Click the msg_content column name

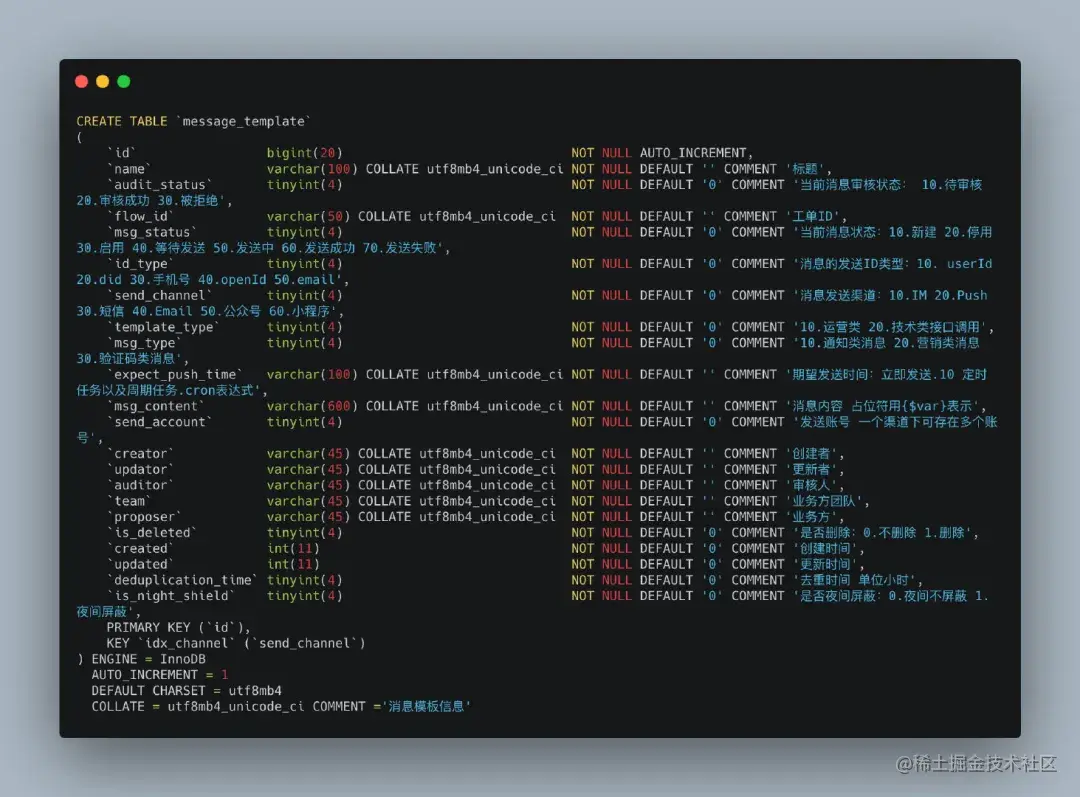[x=156, y=406]
